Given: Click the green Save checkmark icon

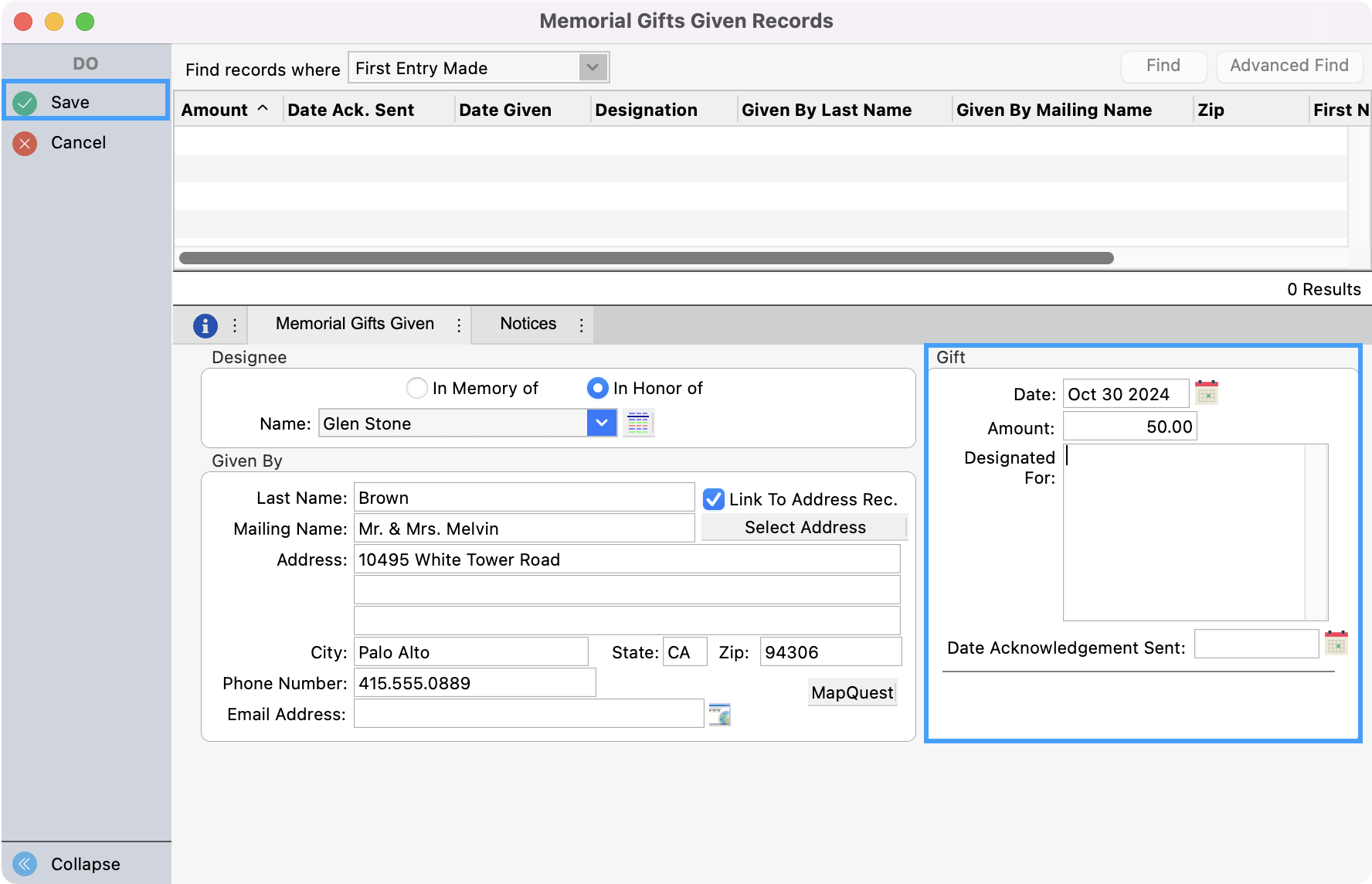Looking at the screenshot, I should click(25, 103).
